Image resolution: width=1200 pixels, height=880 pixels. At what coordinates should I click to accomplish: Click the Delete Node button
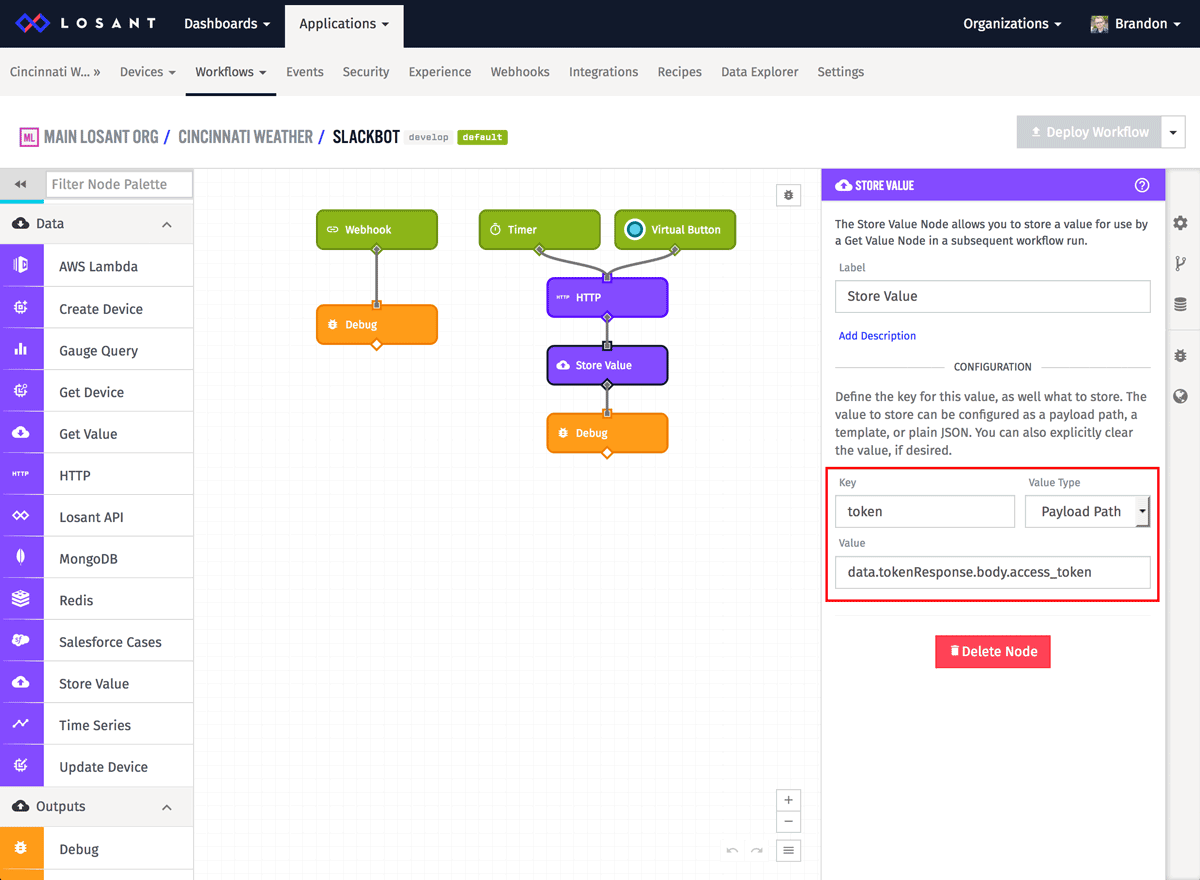[993, 651]
